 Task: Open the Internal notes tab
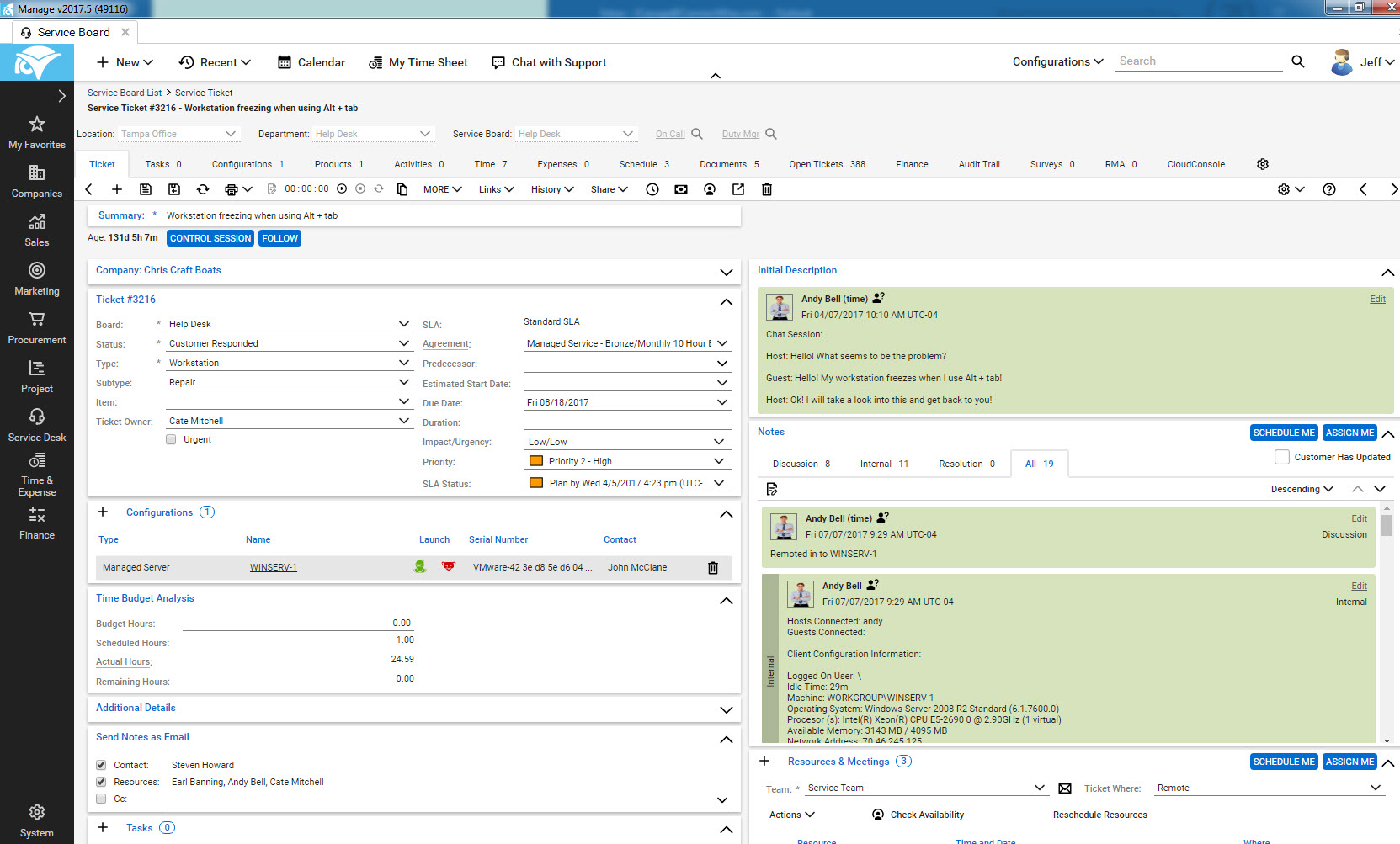(883, 464)
